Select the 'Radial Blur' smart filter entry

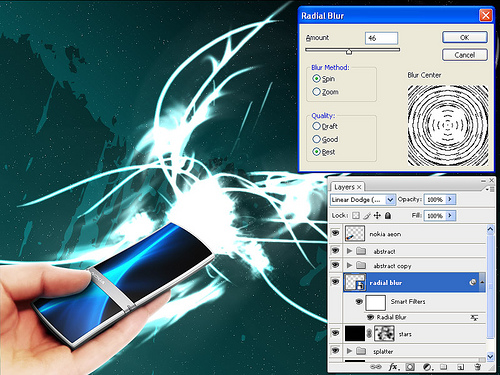coord(391,317)
